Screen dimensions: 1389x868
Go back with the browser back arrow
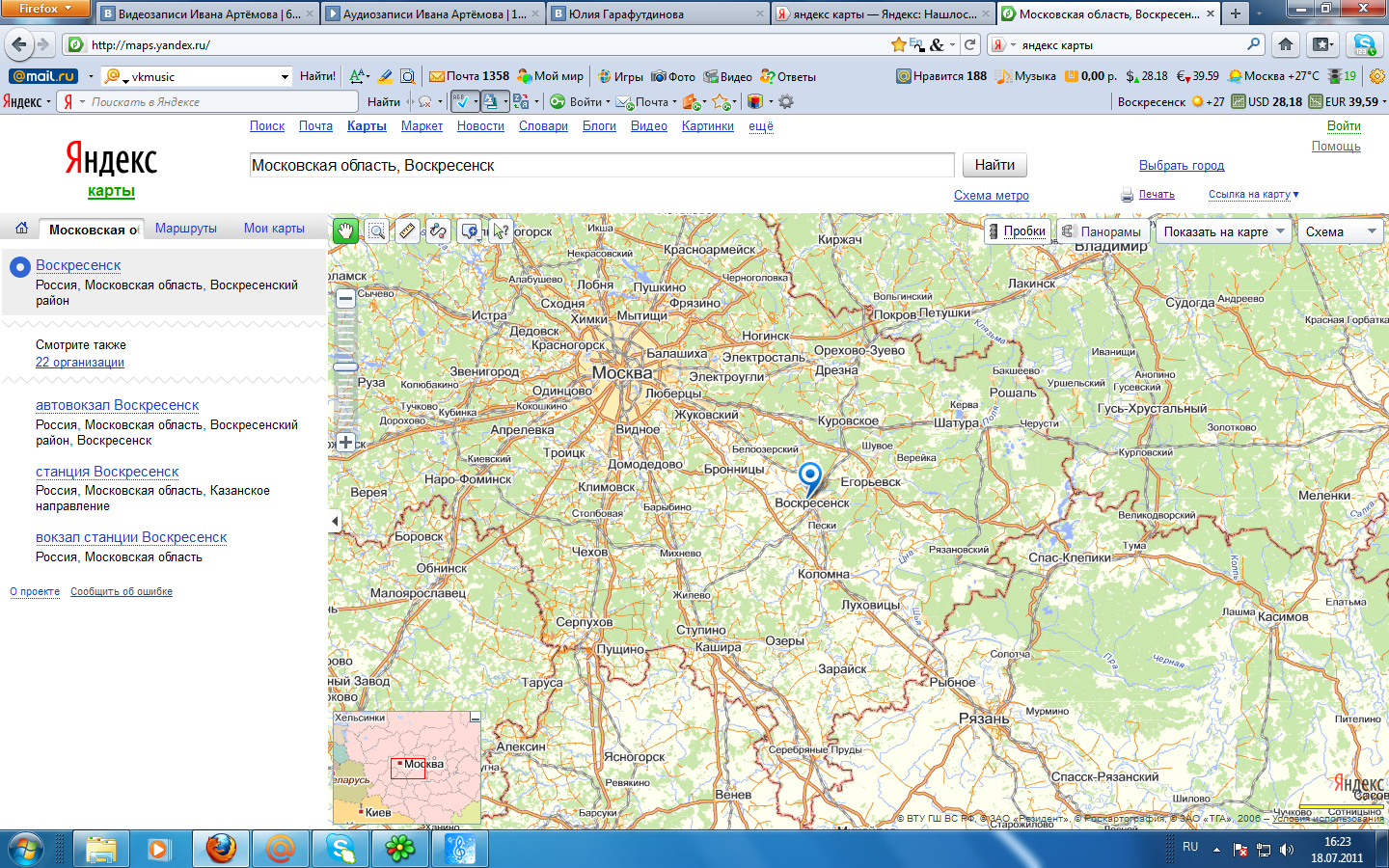[x=19, y=44]
